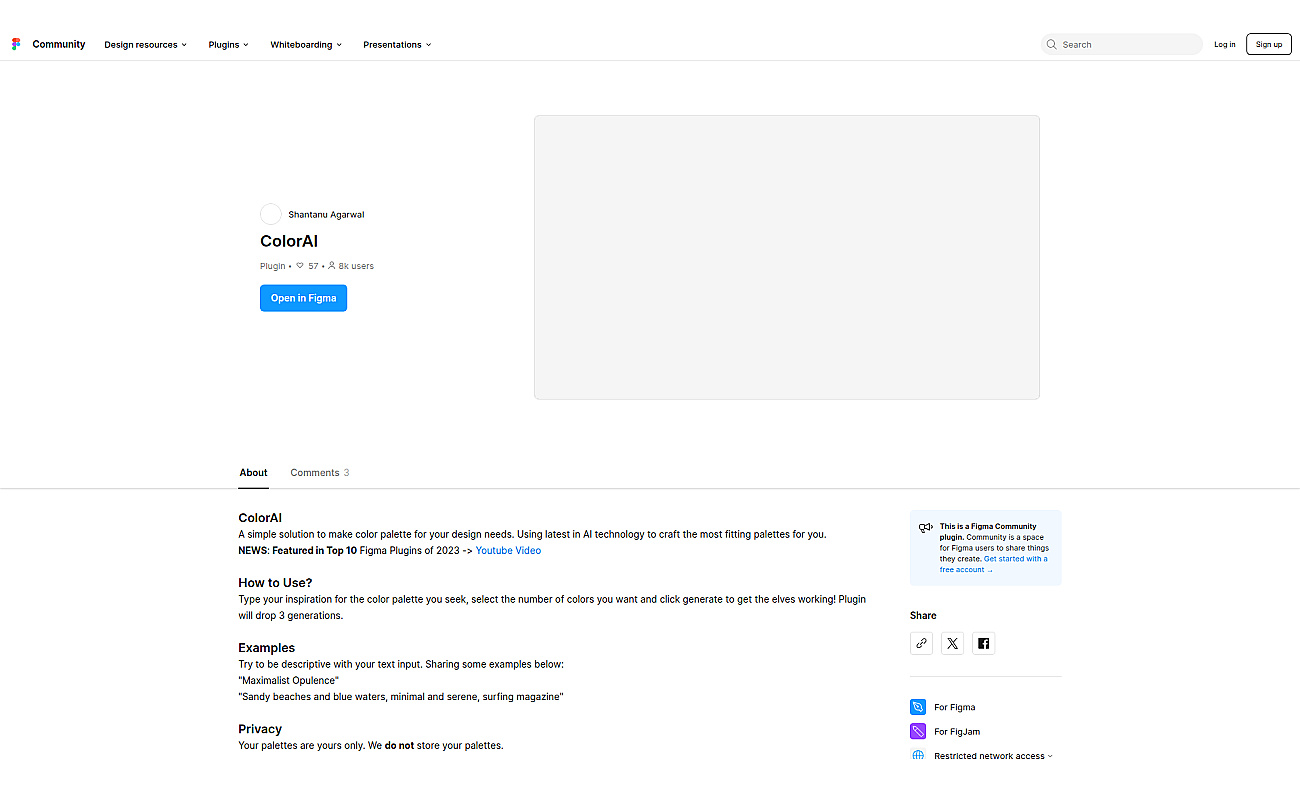Click the 8k users text

(x=356, y=266)
